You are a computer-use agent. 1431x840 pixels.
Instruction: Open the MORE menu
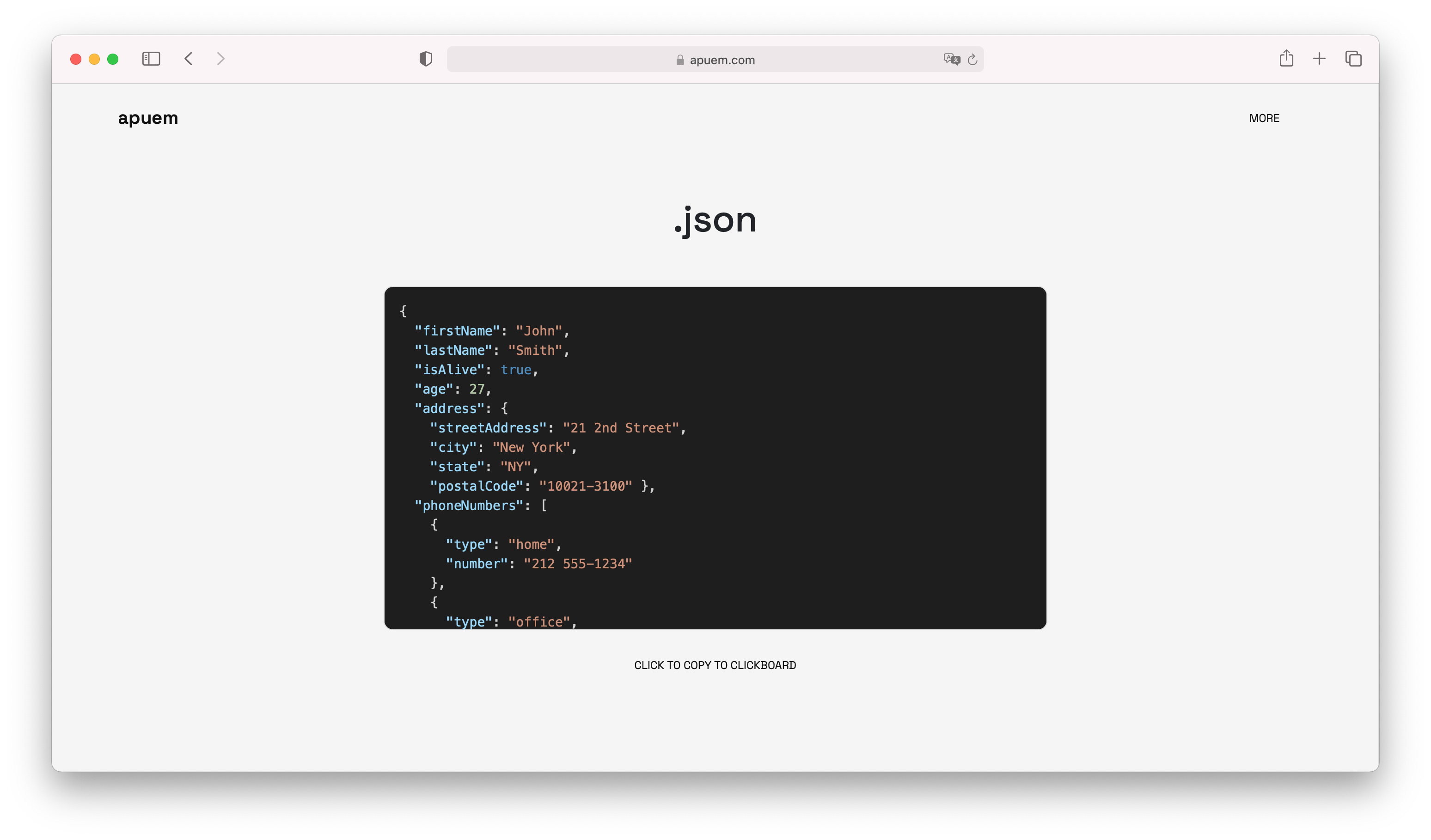[x=1264, y=119]
